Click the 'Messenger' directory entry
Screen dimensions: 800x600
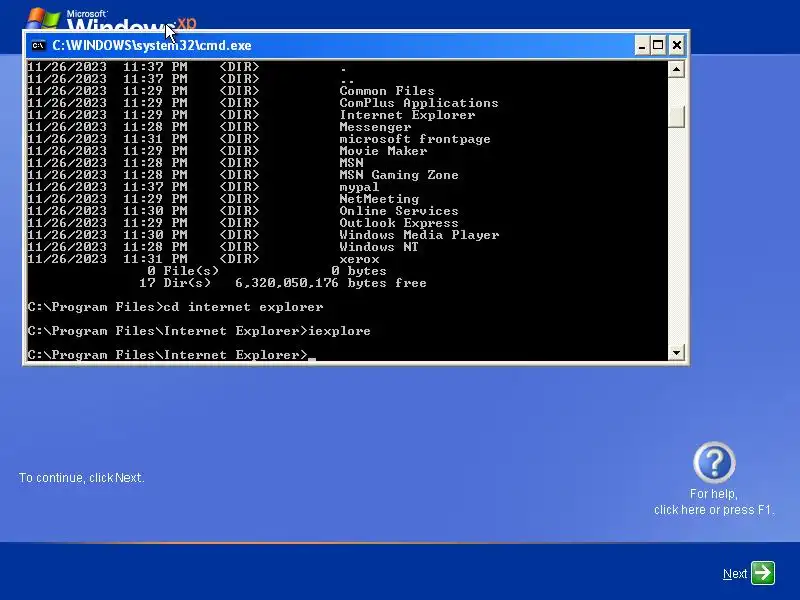tap(375, 127)
